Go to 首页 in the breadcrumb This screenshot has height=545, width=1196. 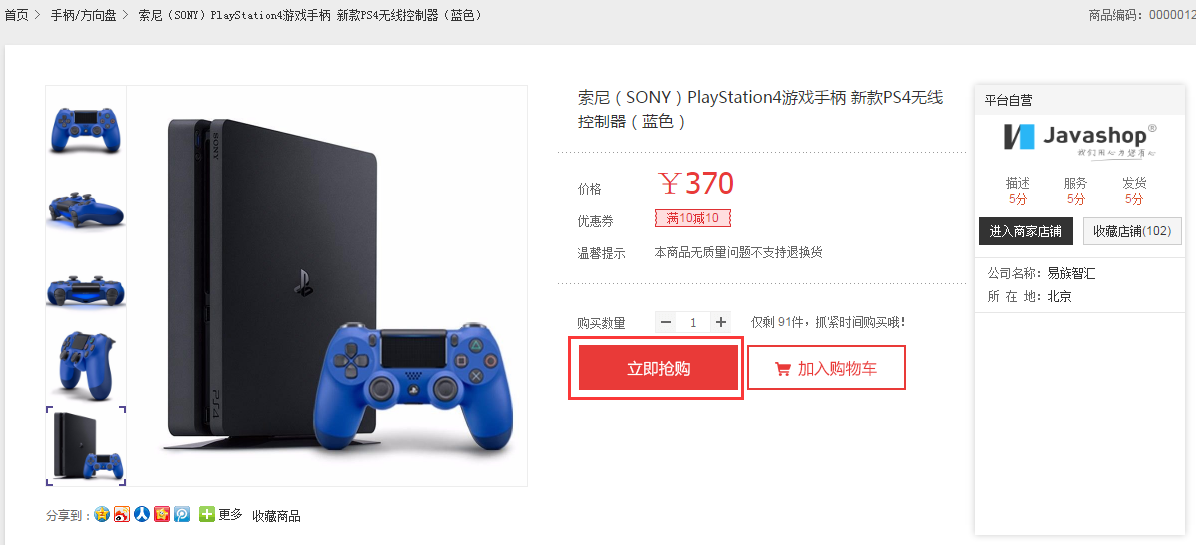click(x=16, y=14)
